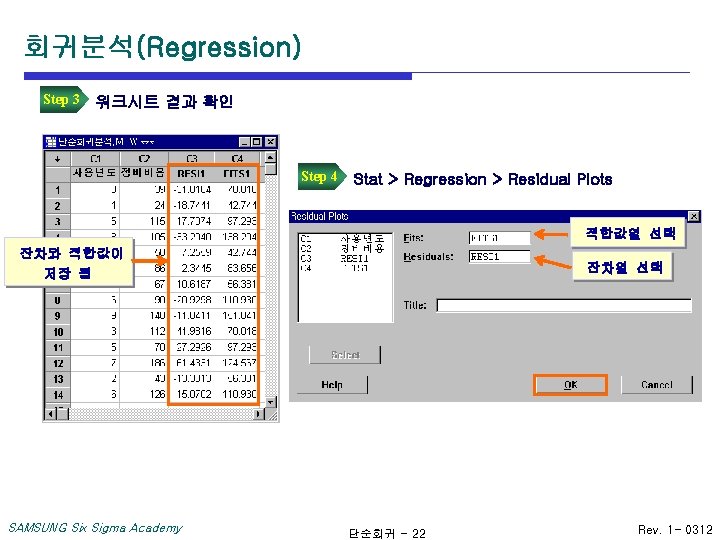Screen dimensions: 720x540
Task: Select the C1 row in the variable list
Action: [x=345, y=238]
